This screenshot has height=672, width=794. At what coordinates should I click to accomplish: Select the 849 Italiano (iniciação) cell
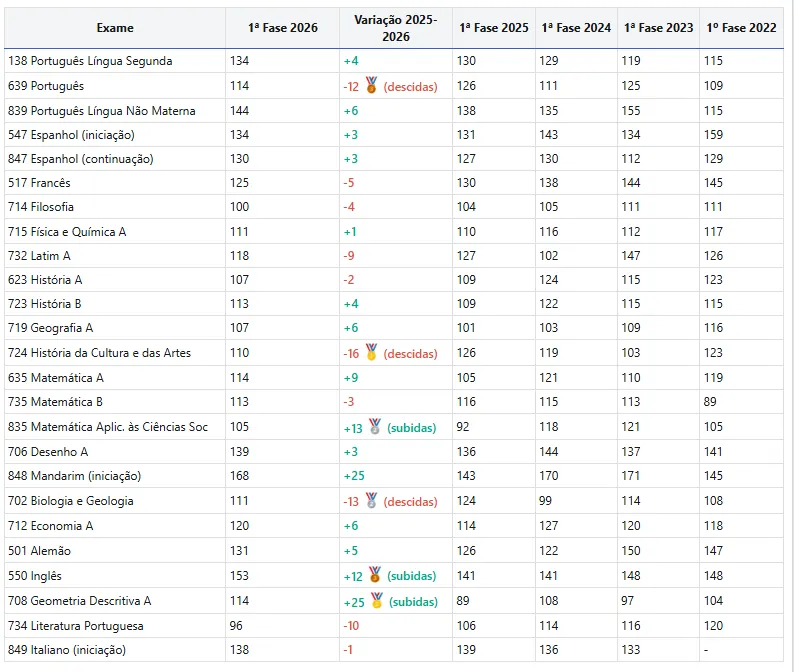[x=115, y=650]
